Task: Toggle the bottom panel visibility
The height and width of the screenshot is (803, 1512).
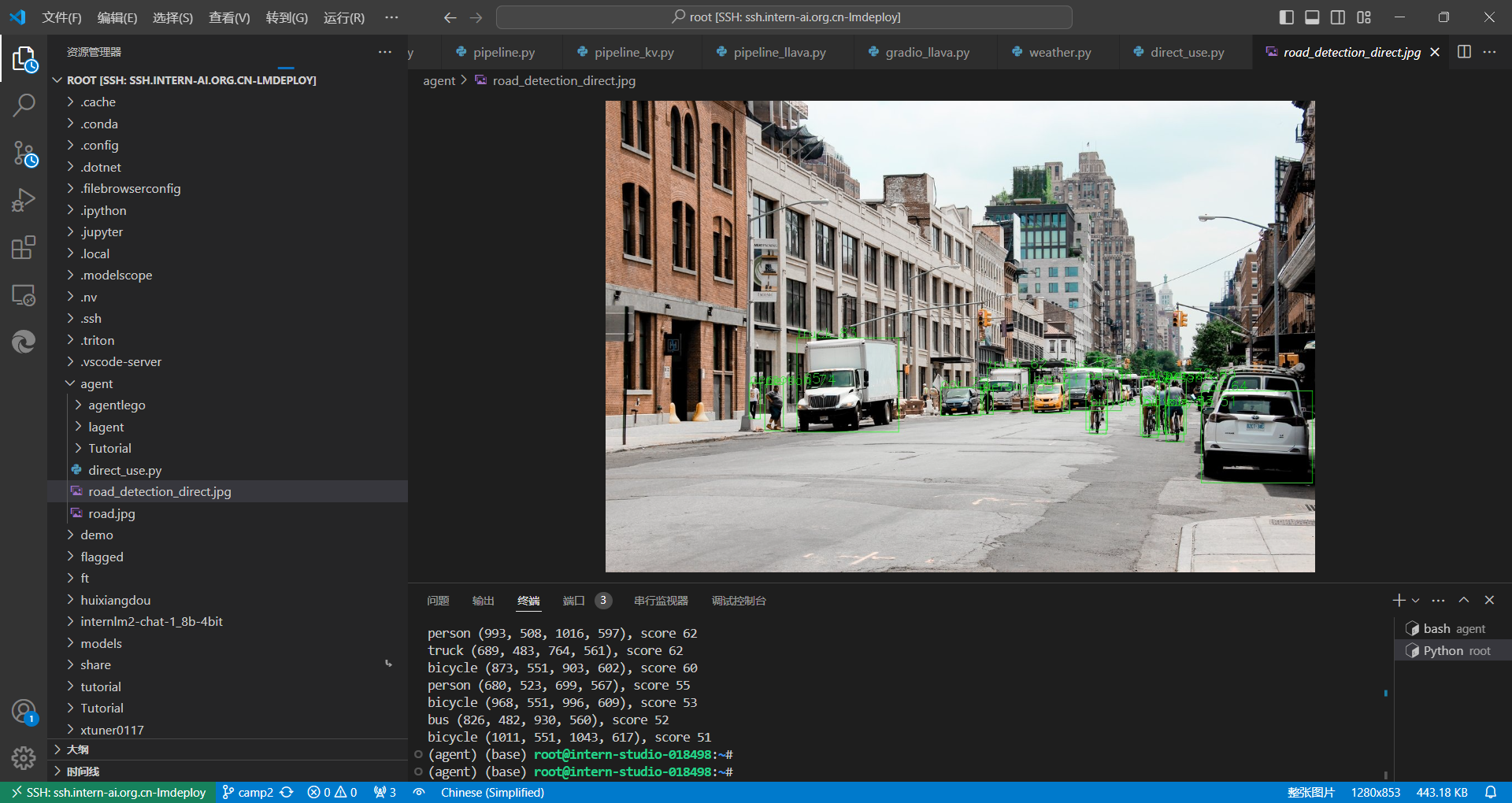Action: pos(1312,17)
